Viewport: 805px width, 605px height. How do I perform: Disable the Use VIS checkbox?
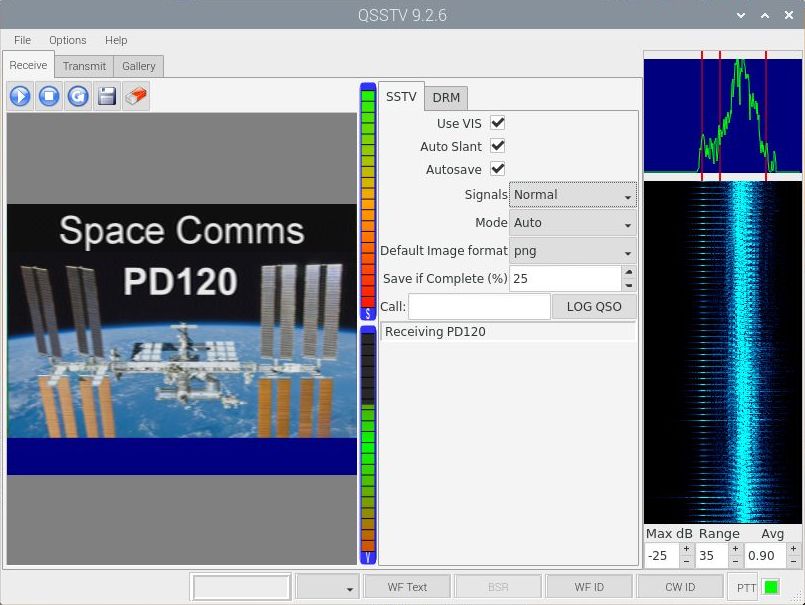pos(497,123)
